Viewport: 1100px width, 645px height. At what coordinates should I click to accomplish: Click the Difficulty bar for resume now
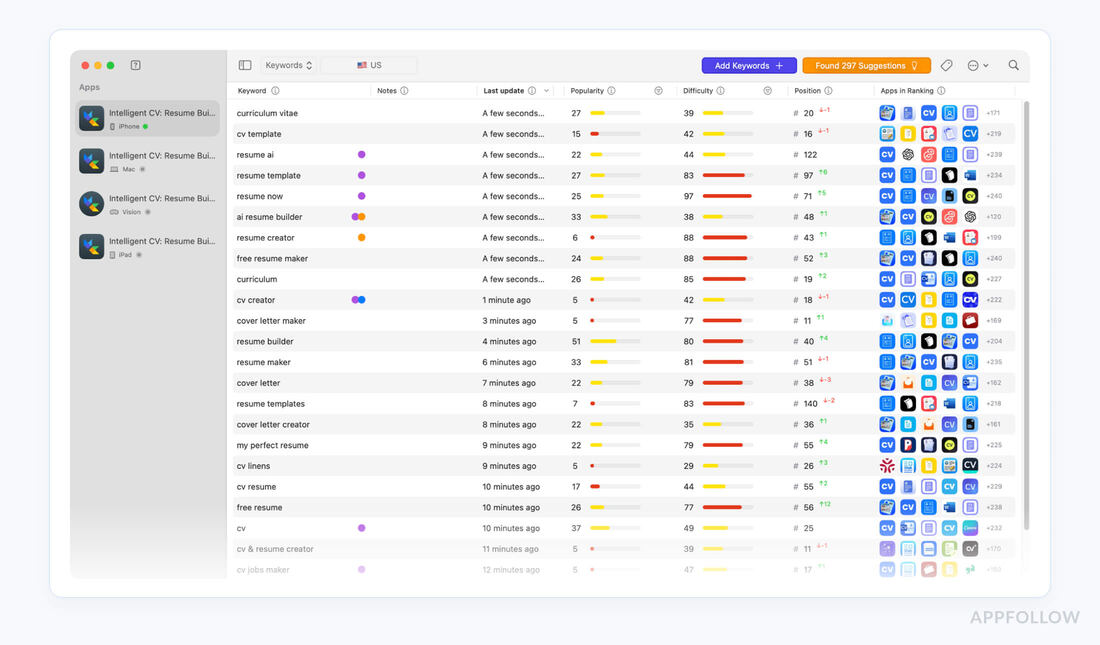pyautogui.click(x=728, y=196)
